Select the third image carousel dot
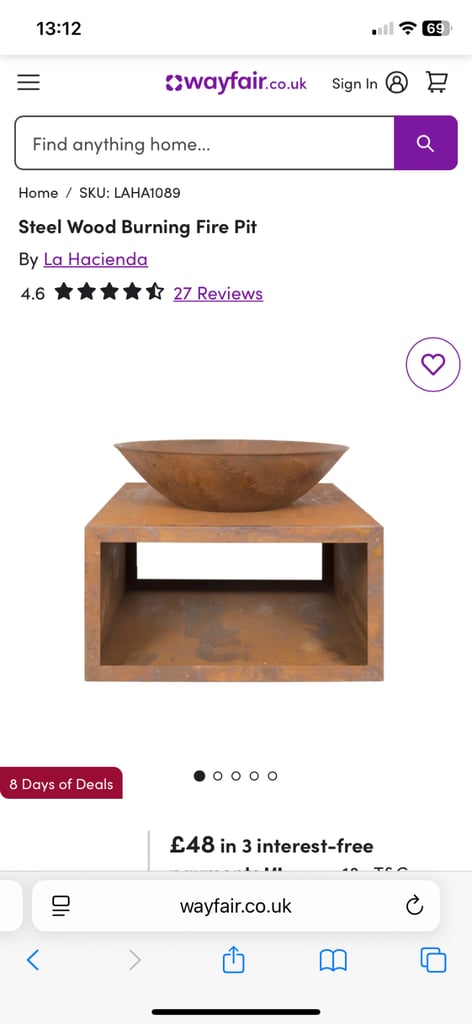The width and height of the screenshot is (472, 1024). pyautogui.click(x=236, y=776)
